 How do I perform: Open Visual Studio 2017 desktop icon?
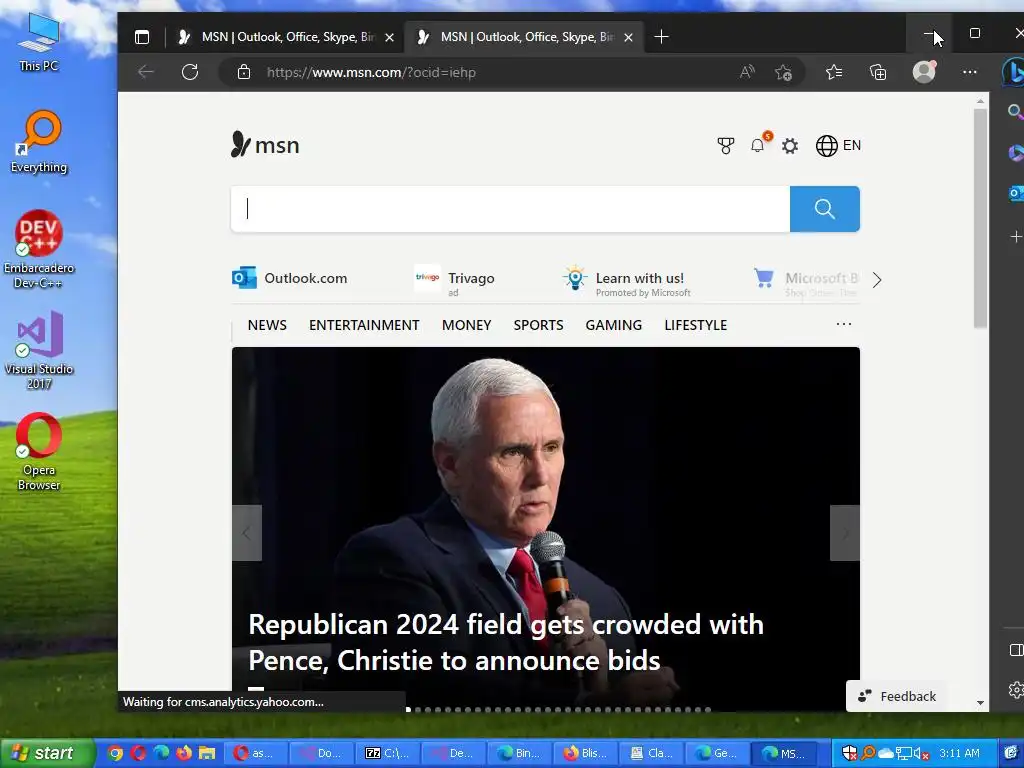(39, 351)
